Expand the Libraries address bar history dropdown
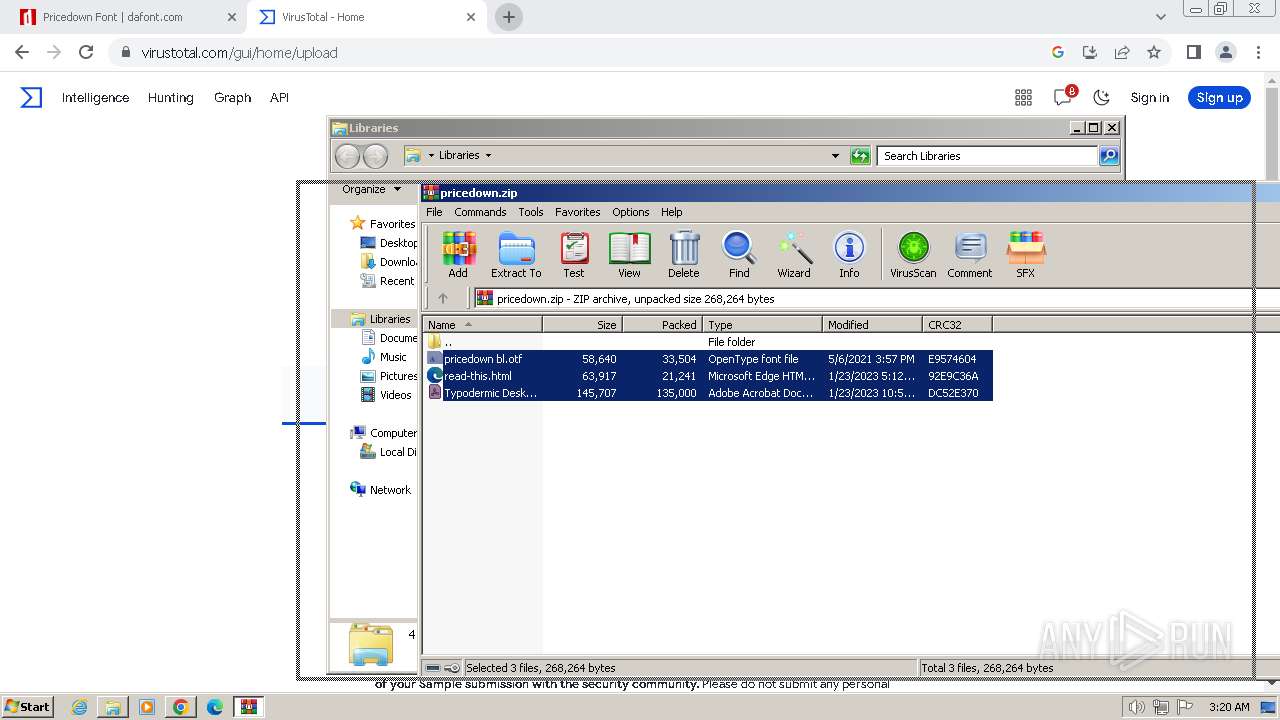Viewport: 1280px width, 720px height. coord(835,156)
